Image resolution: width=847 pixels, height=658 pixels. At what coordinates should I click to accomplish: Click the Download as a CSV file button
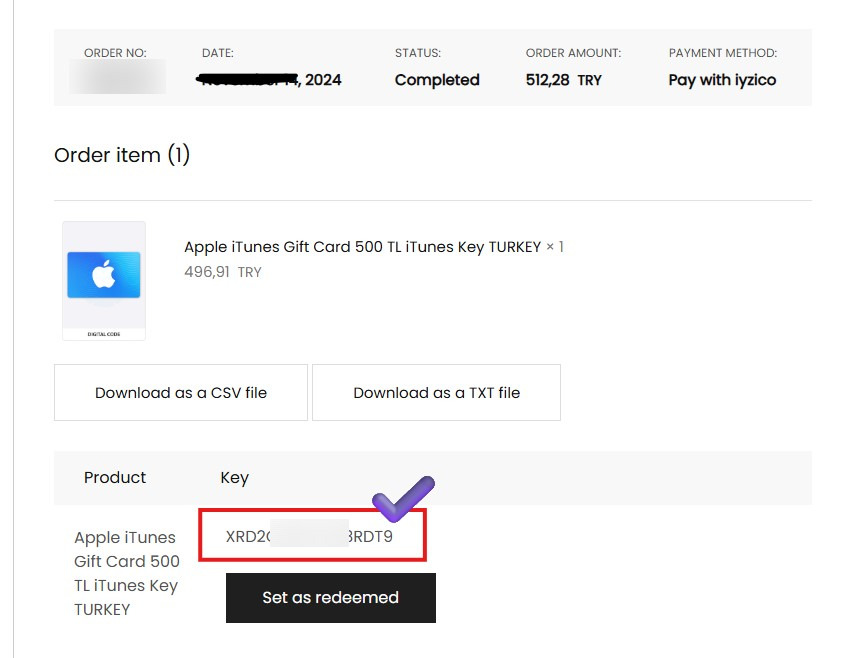[180, 392]
